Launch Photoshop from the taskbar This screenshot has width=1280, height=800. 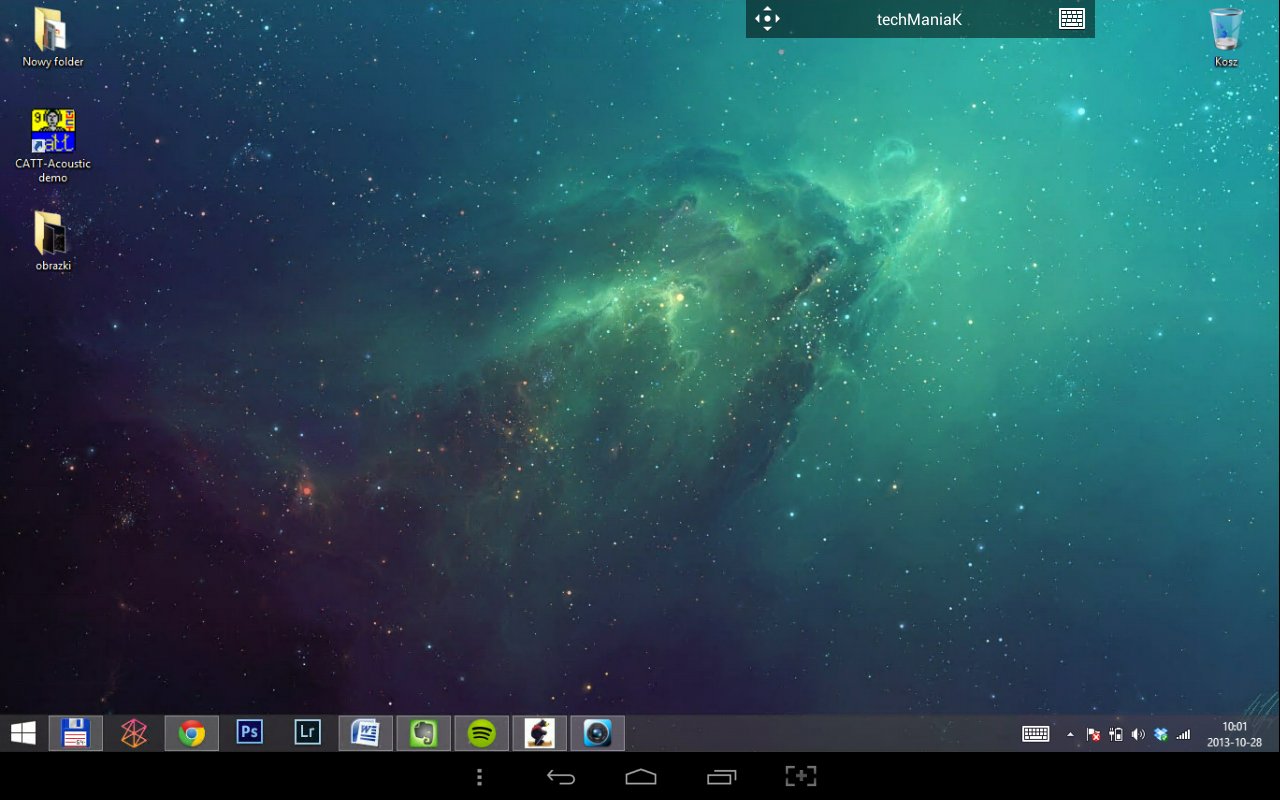[x=249, y=733]
